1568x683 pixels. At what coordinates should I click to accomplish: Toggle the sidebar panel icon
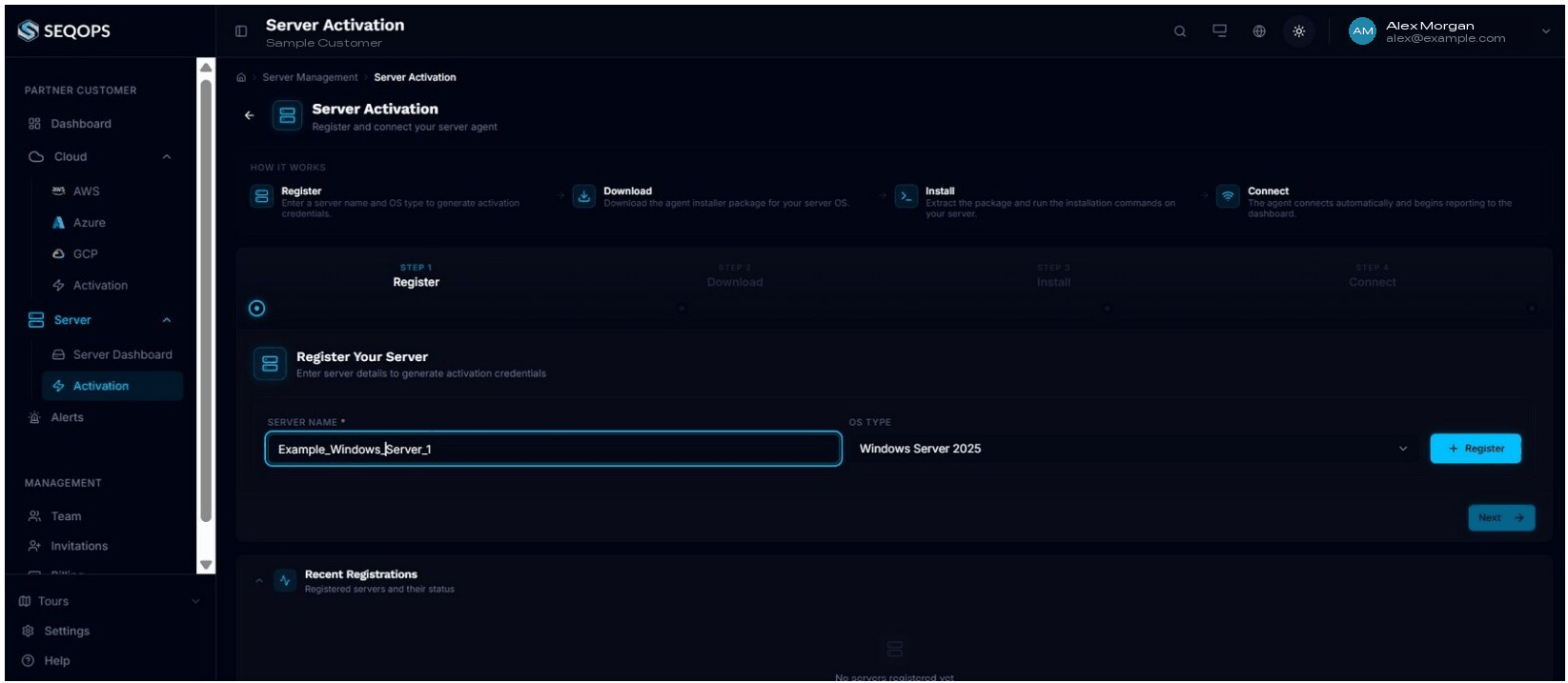(241, 31)
